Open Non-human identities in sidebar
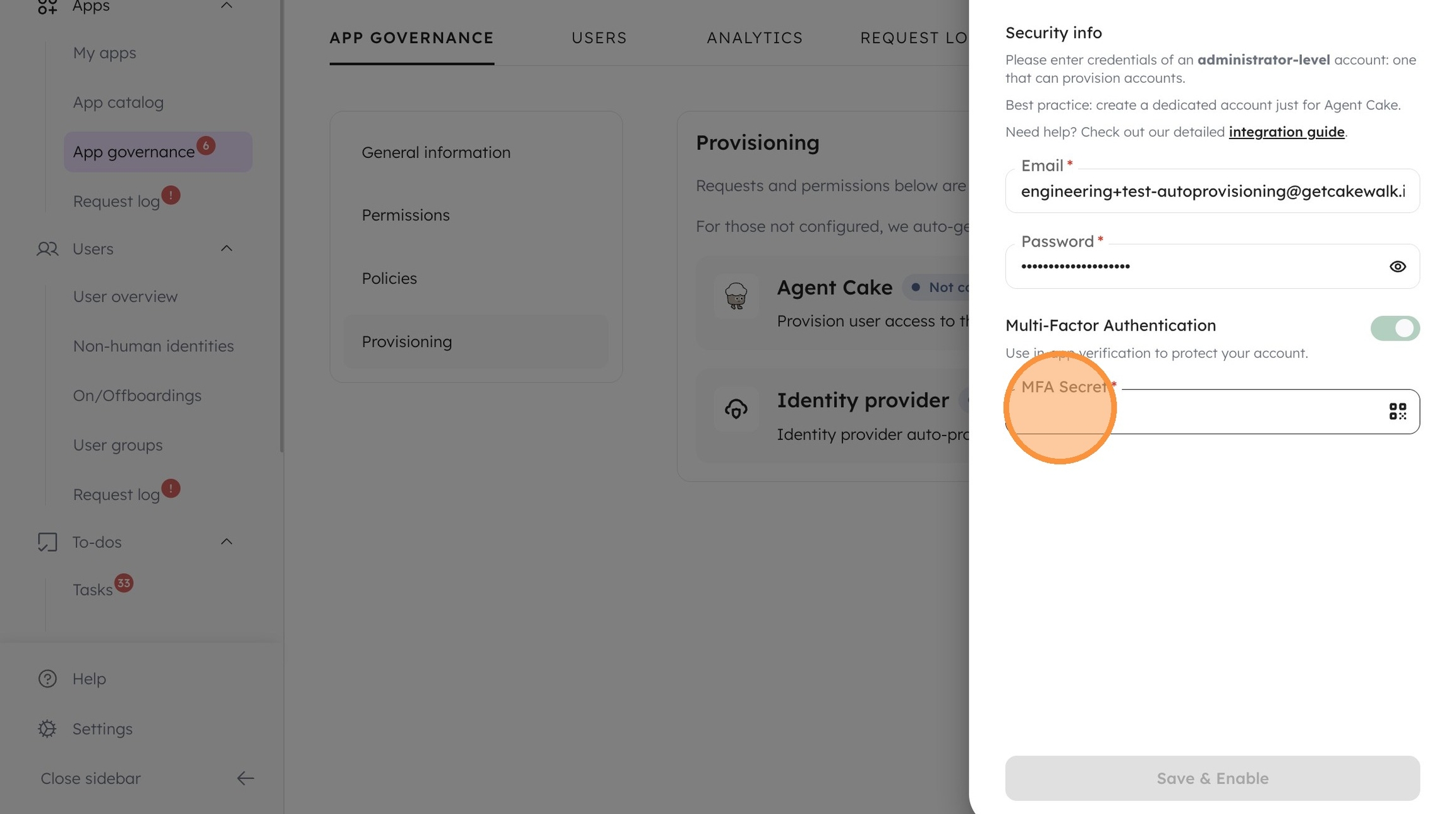Image resolution: width=1456 pixels, height=814 pixels. pos(154,346)
